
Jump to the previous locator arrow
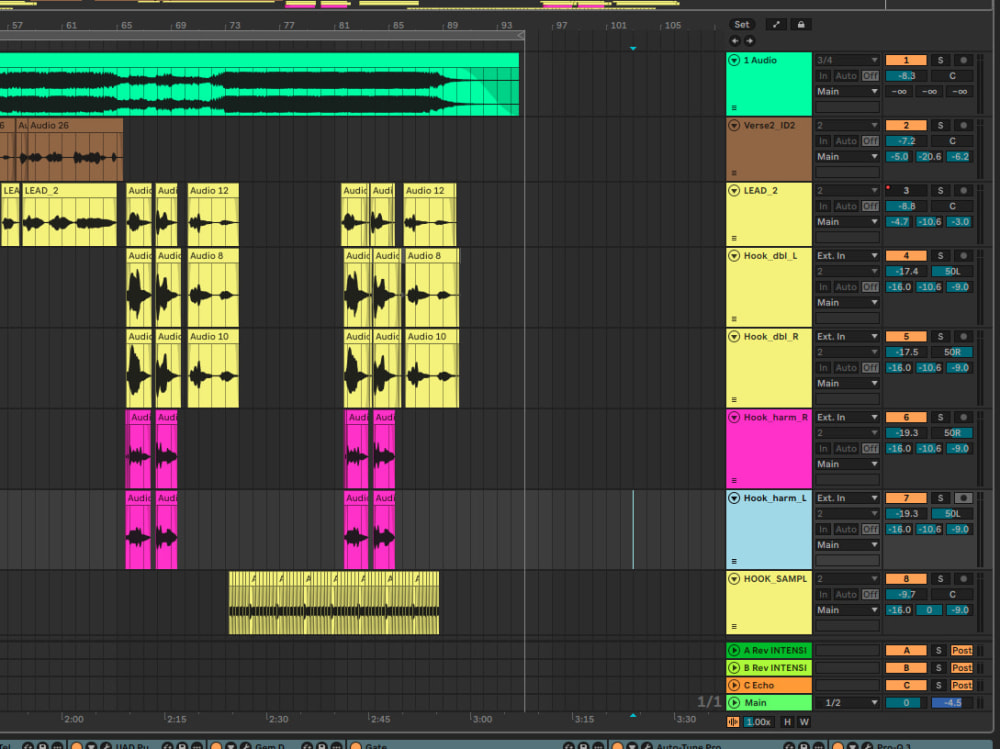click(x=735, y=41)
